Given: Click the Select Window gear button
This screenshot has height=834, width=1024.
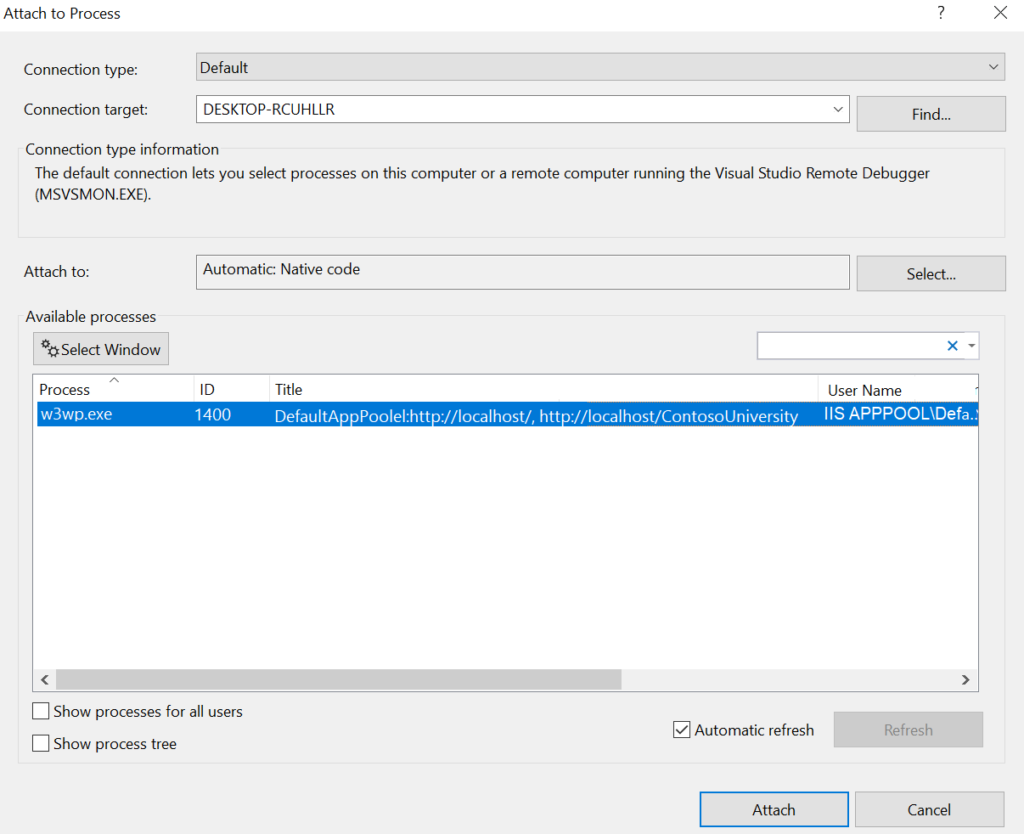Looking at the screenshot, I should tap(101, 349).
